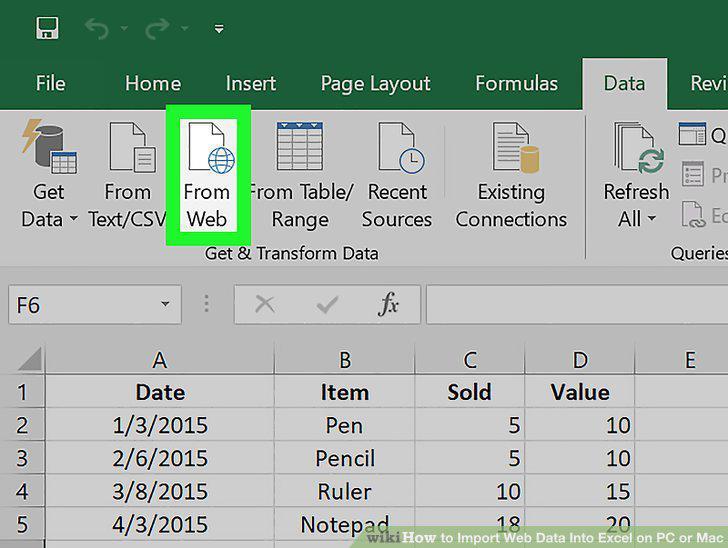Click into the formula bar field
The height and width of the screenshot is (548, 728).
point(577,305)
